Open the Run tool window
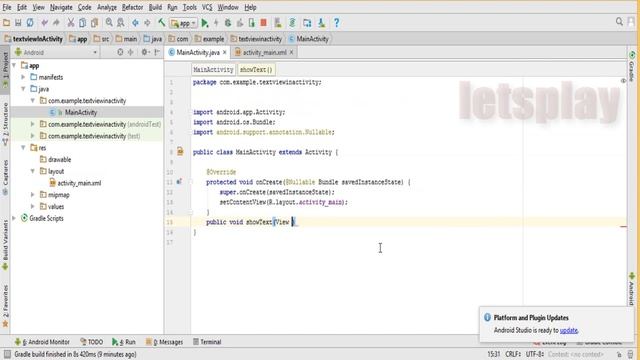Viewport: 640px width, 360px height. point(124,342)
